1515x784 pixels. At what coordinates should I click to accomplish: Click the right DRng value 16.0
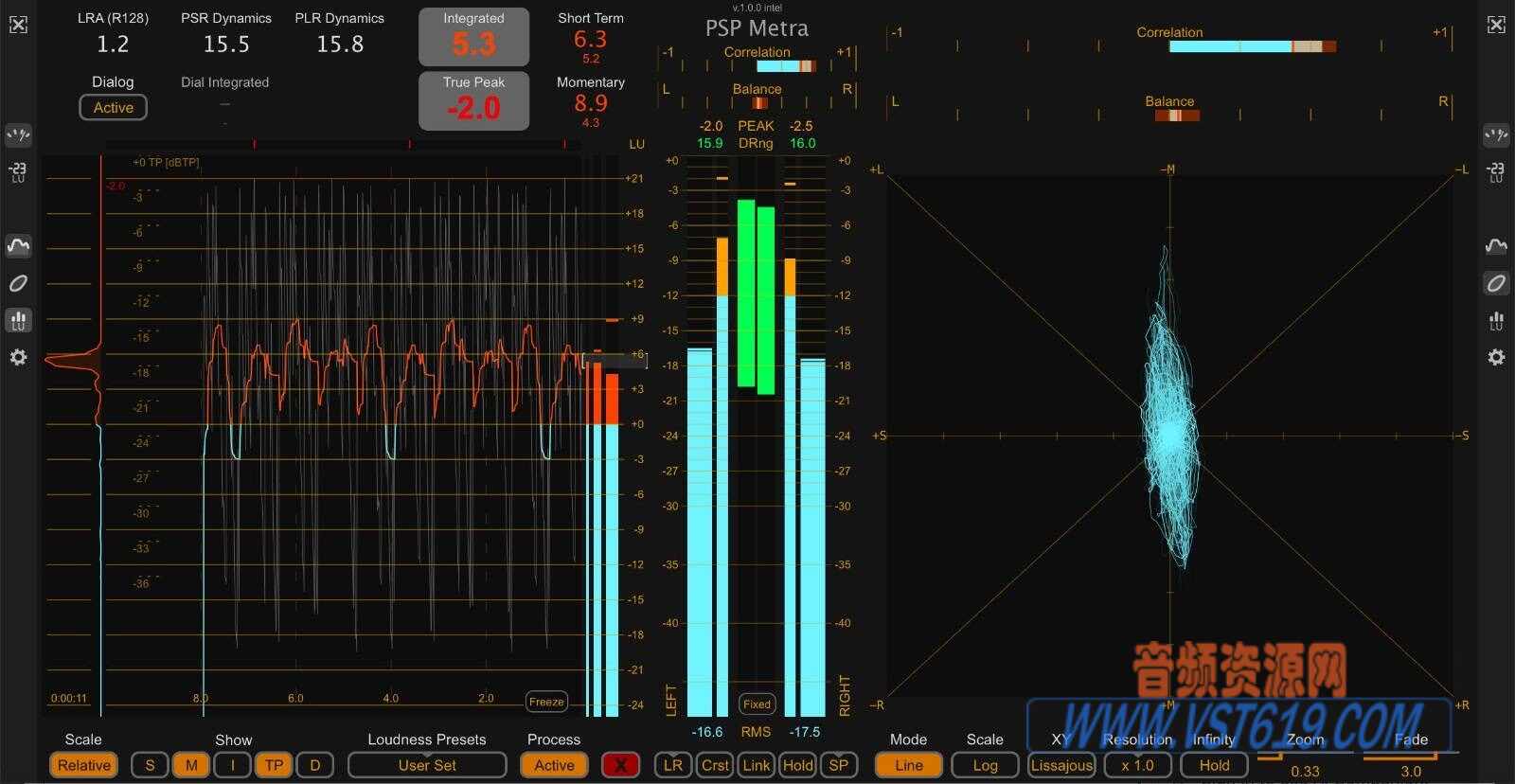(802, 143)
